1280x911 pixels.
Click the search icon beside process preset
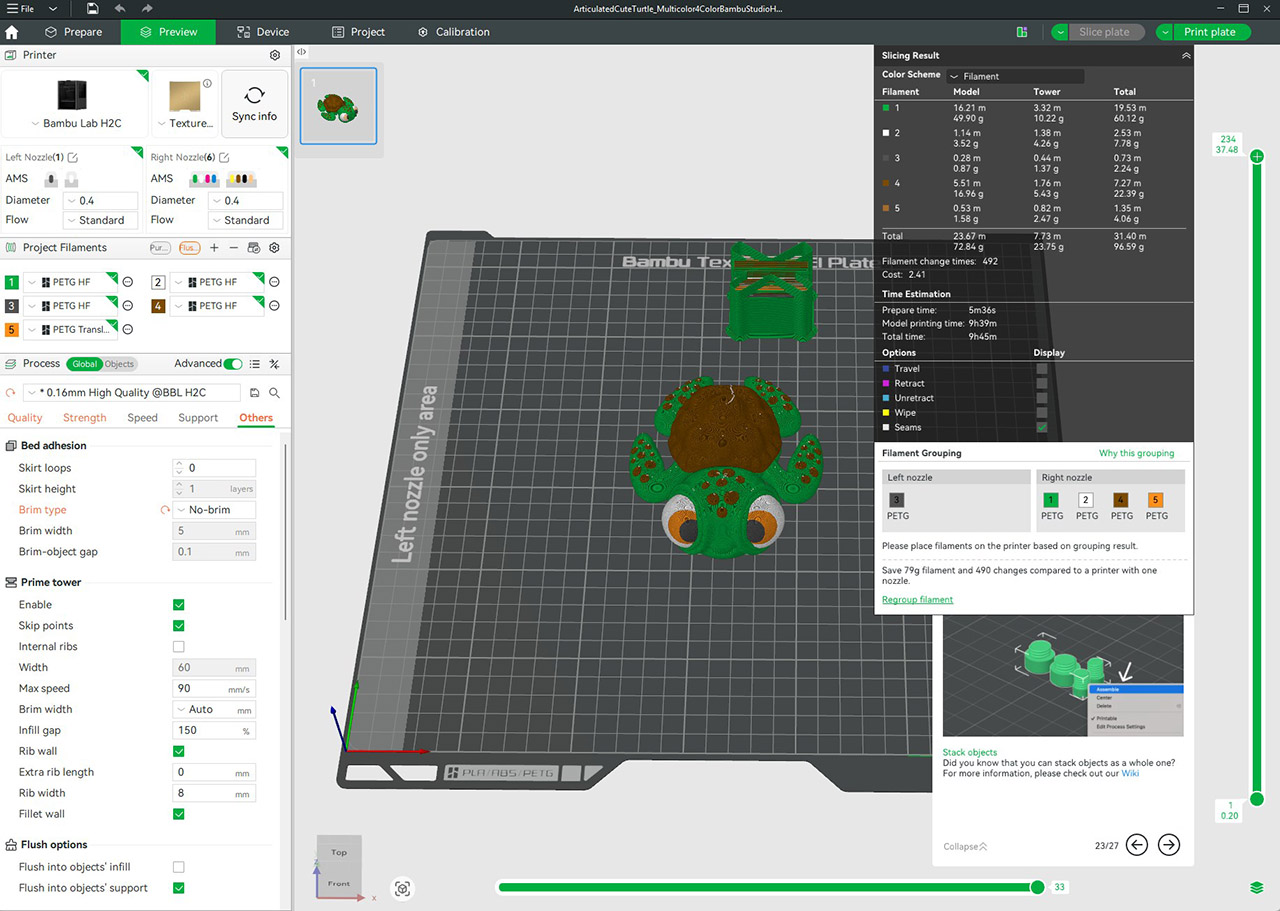(x=274, y=393)
